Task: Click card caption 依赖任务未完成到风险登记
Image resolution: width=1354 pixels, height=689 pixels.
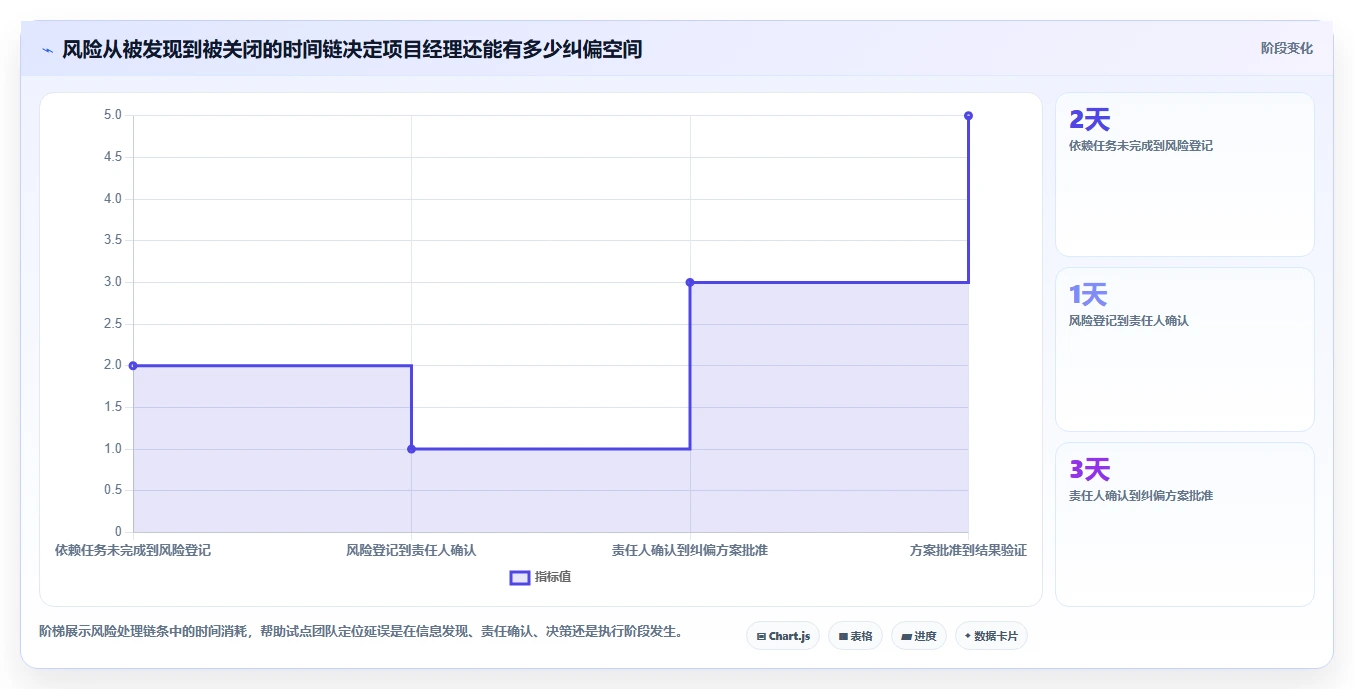Action: tap(1141, 146)
